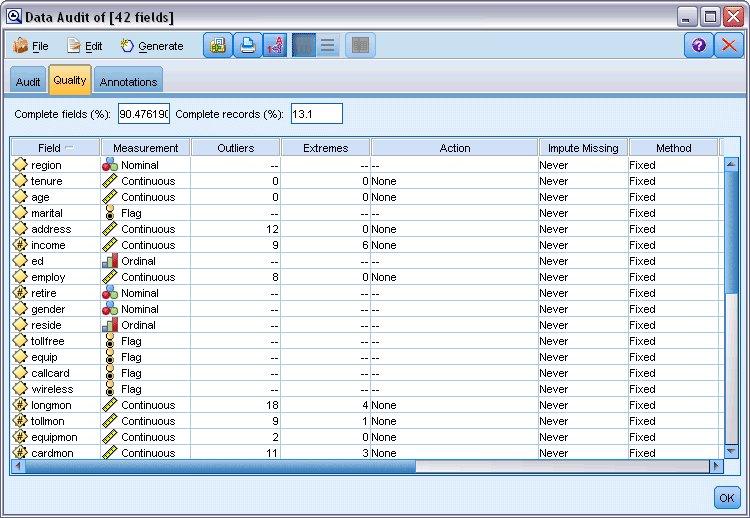
Task: Click the red X toolbar icon beside Help
Action: 729,45
